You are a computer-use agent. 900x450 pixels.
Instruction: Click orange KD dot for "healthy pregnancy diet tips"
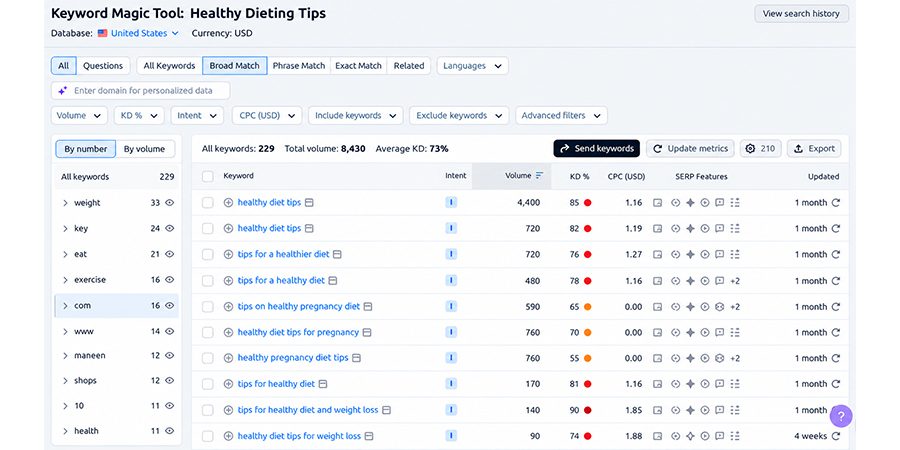588,358
